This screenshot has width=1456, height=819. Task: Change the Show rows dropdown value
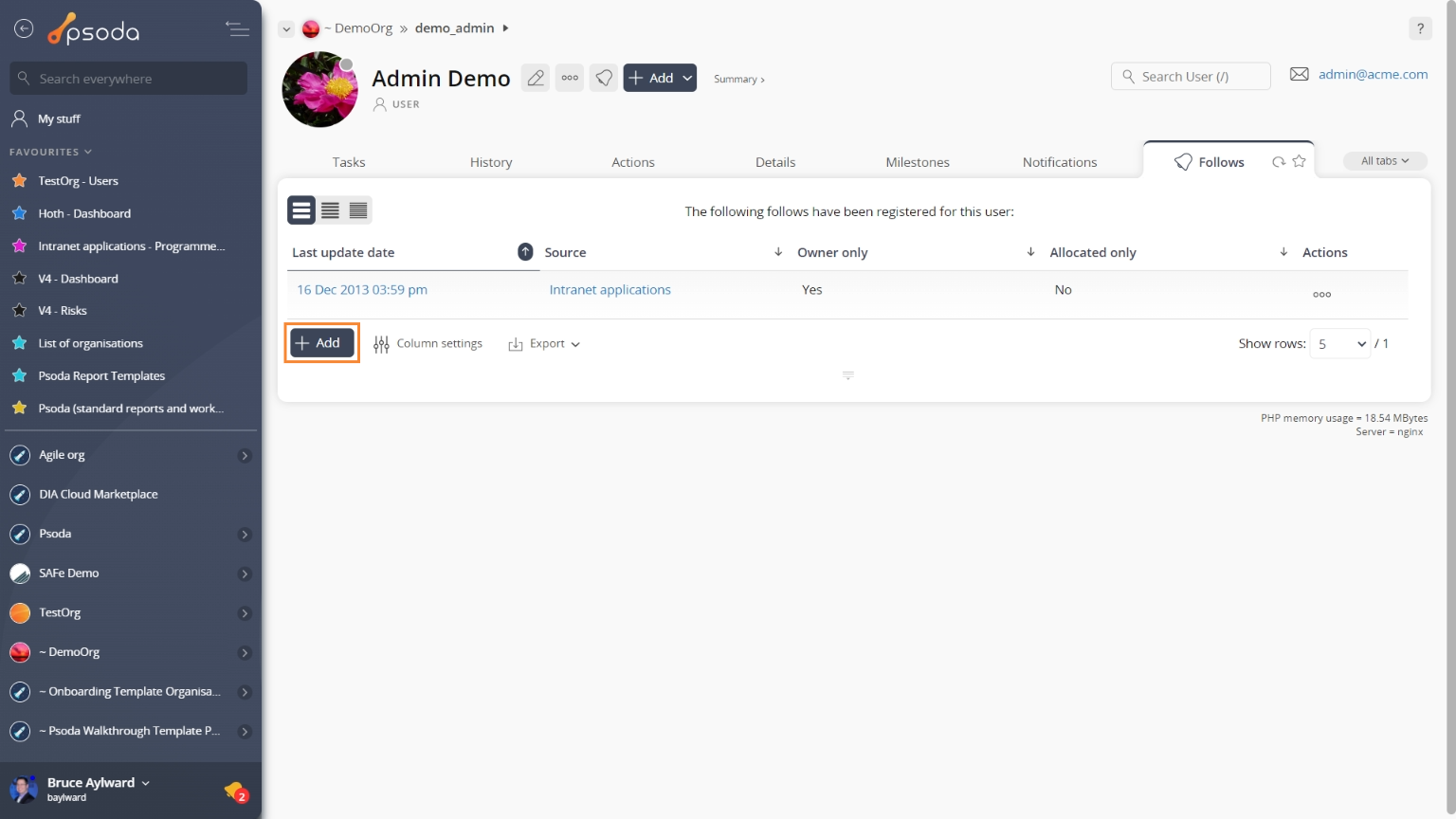tap(1340, 344)
